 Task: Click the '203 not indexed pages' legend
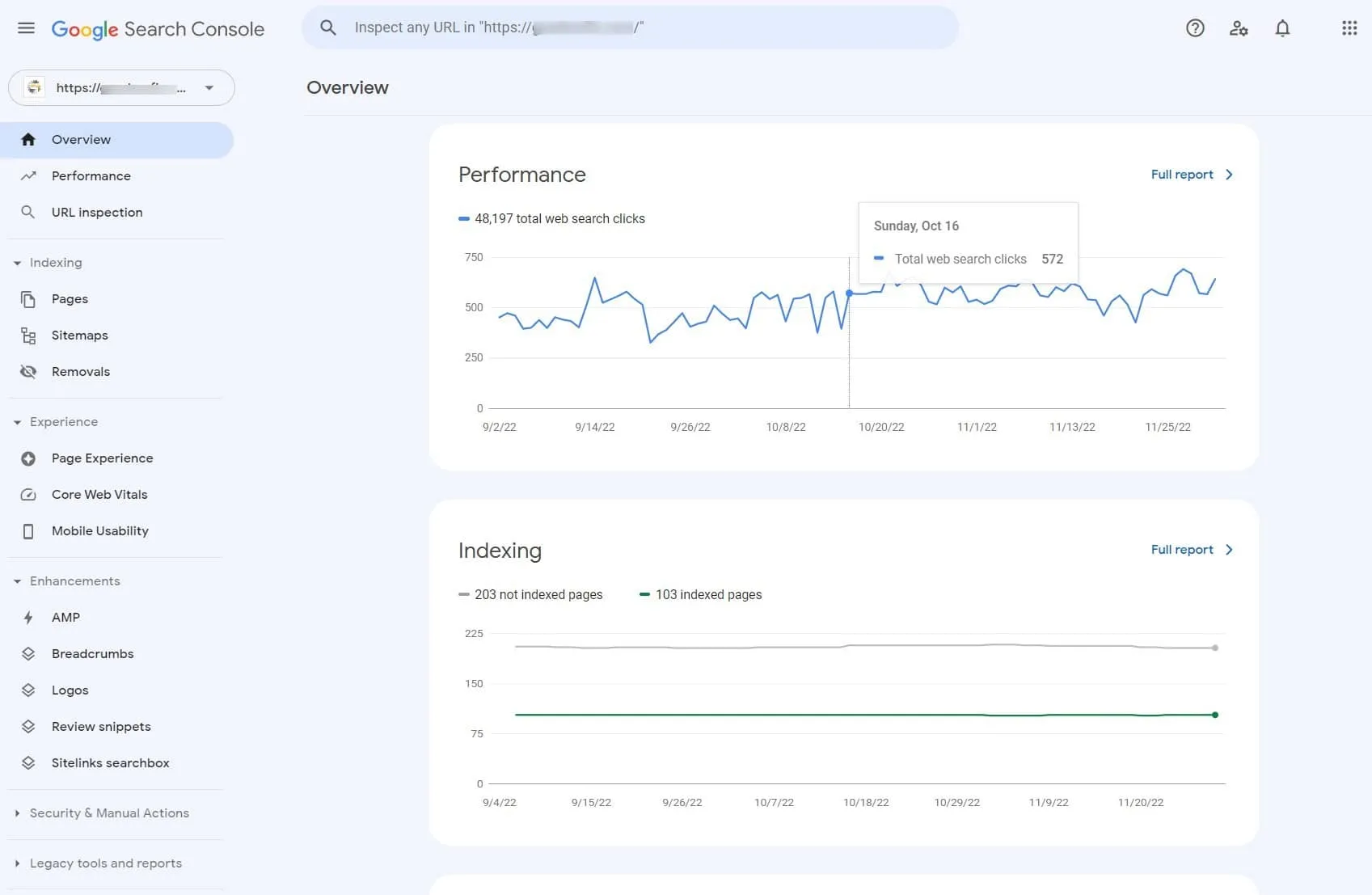point(530,595)
